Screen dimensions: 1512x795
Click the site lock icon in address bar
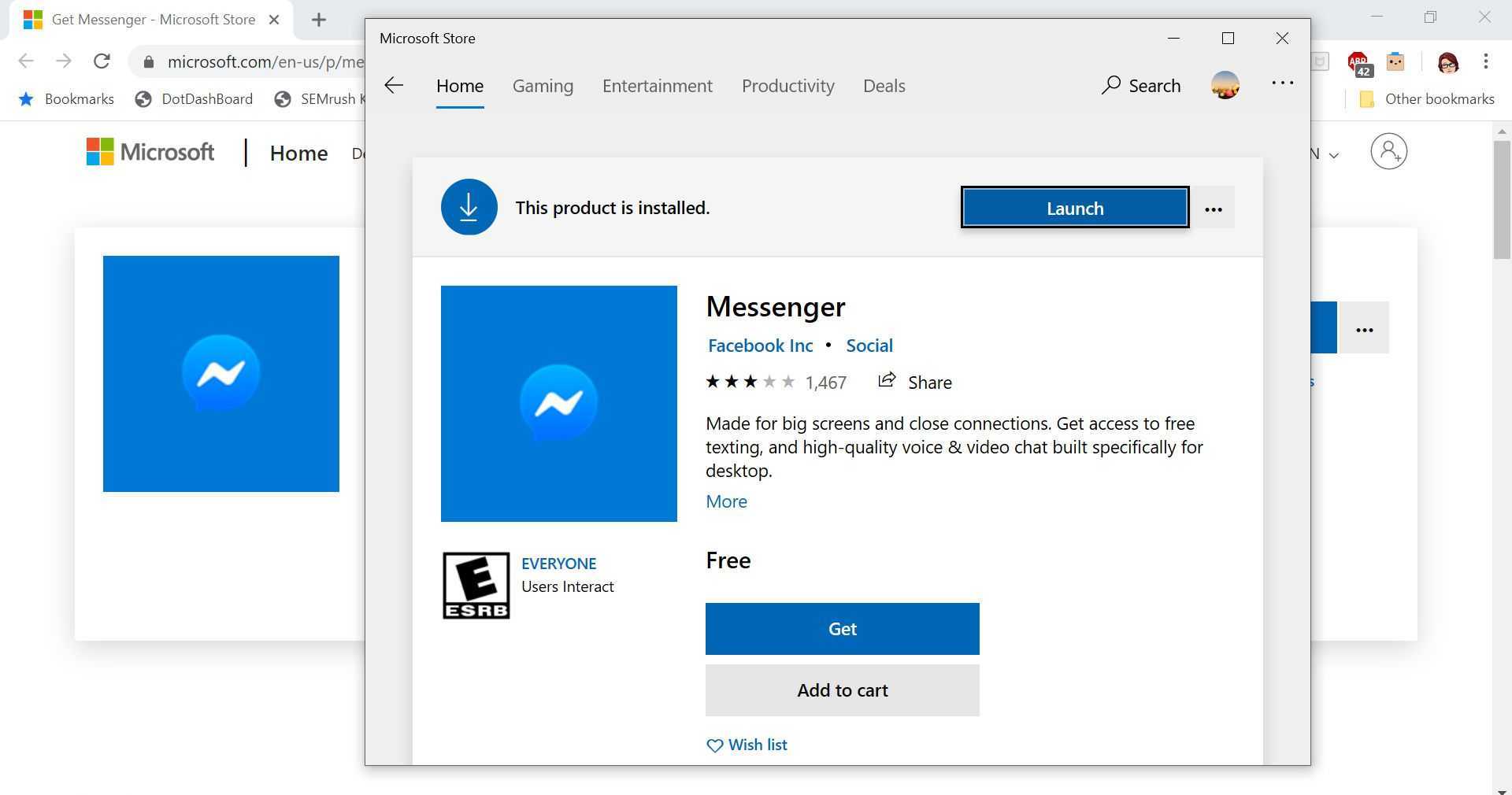point(149,62)
